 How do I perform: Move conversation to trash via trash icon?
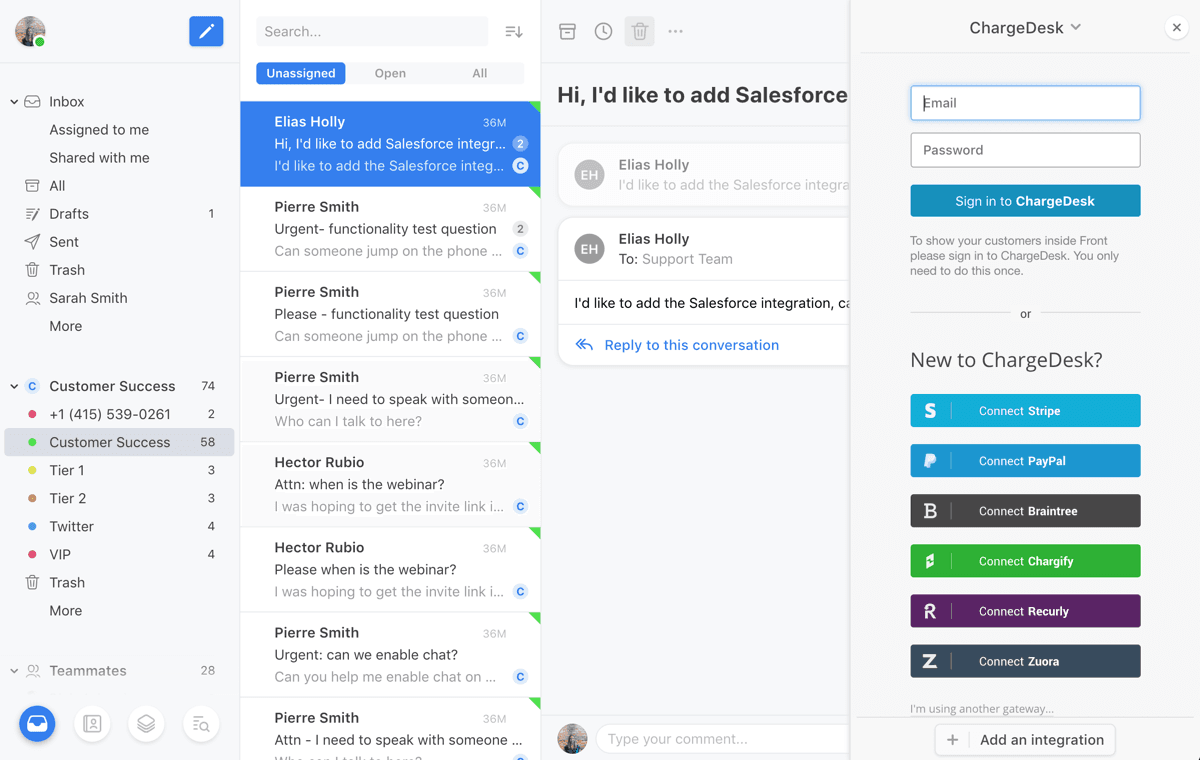pyautogui.click(x=639, y=31)
